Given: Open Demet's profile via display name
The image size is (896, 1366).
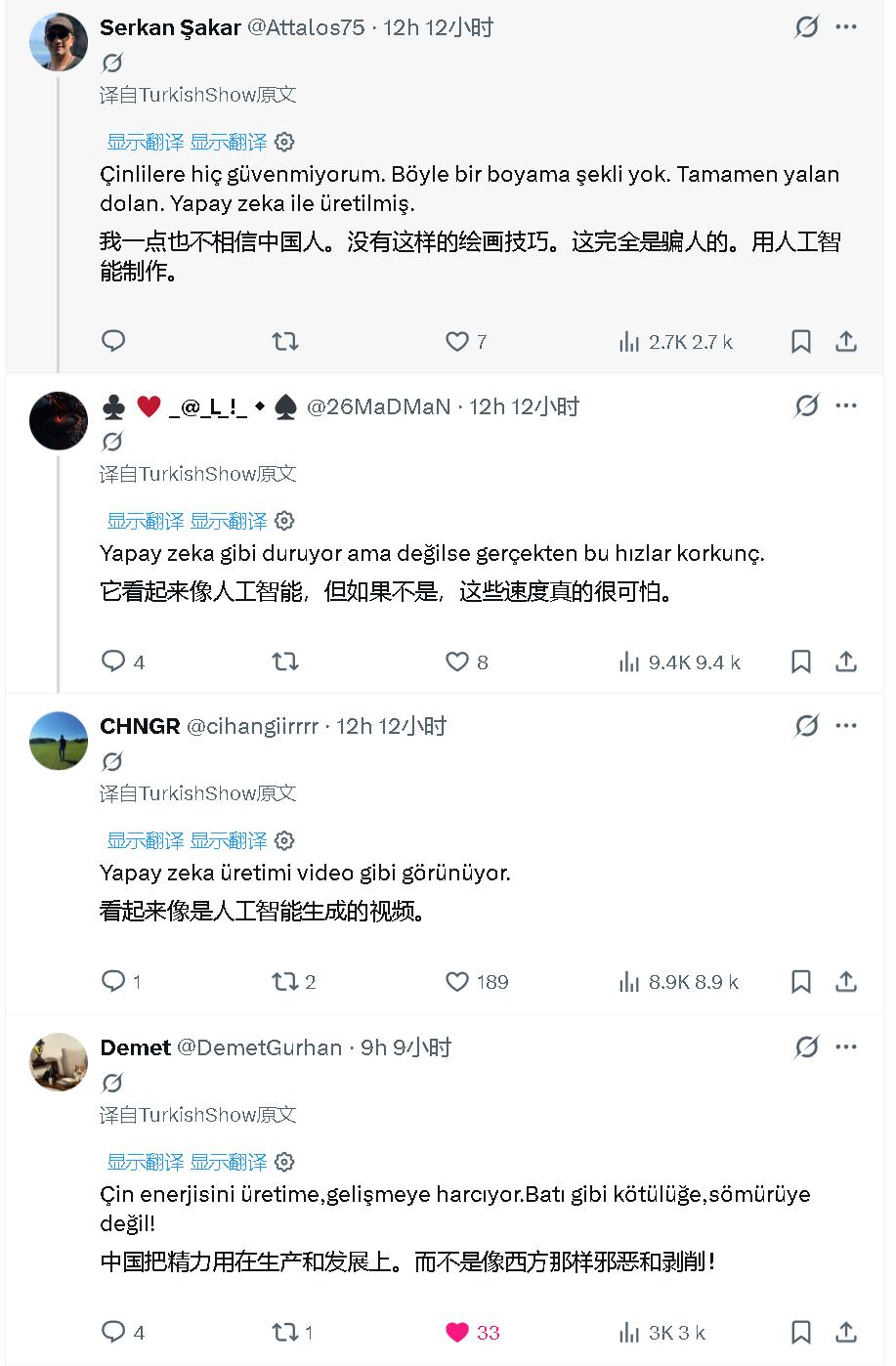Looking at the screenshot, I should tap(136, 1047).
